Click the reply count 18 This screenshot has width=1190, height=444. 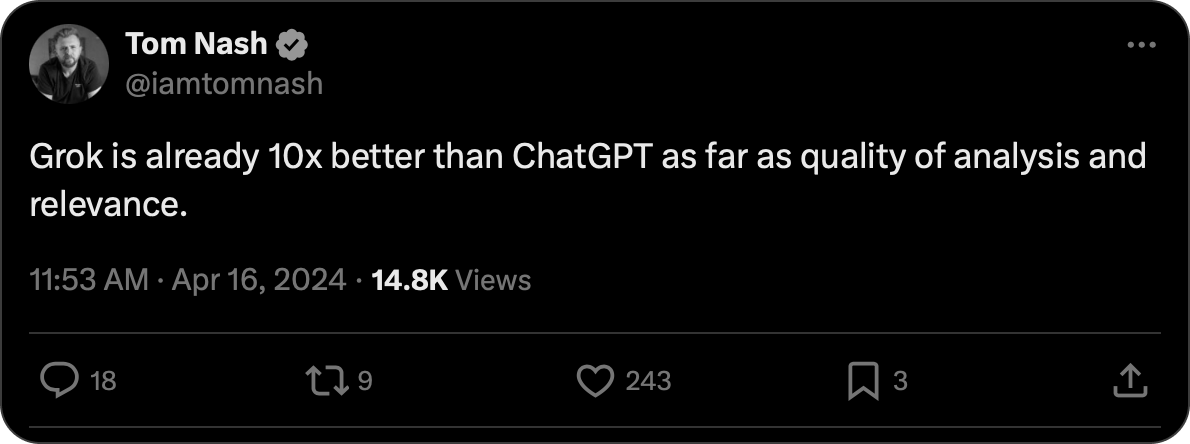[x=103, y=381]
